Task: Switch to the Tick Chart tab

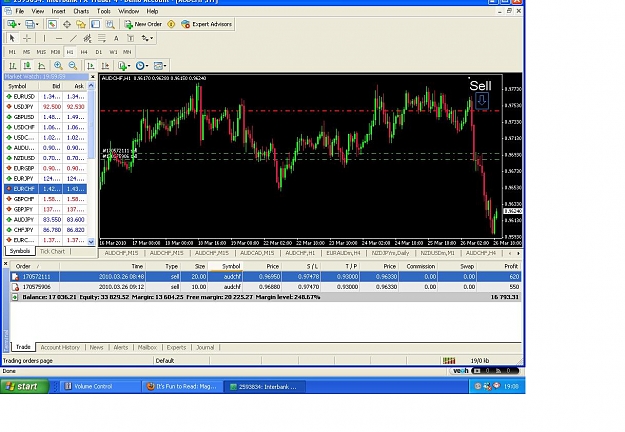Action: click(x=52, y=251)
